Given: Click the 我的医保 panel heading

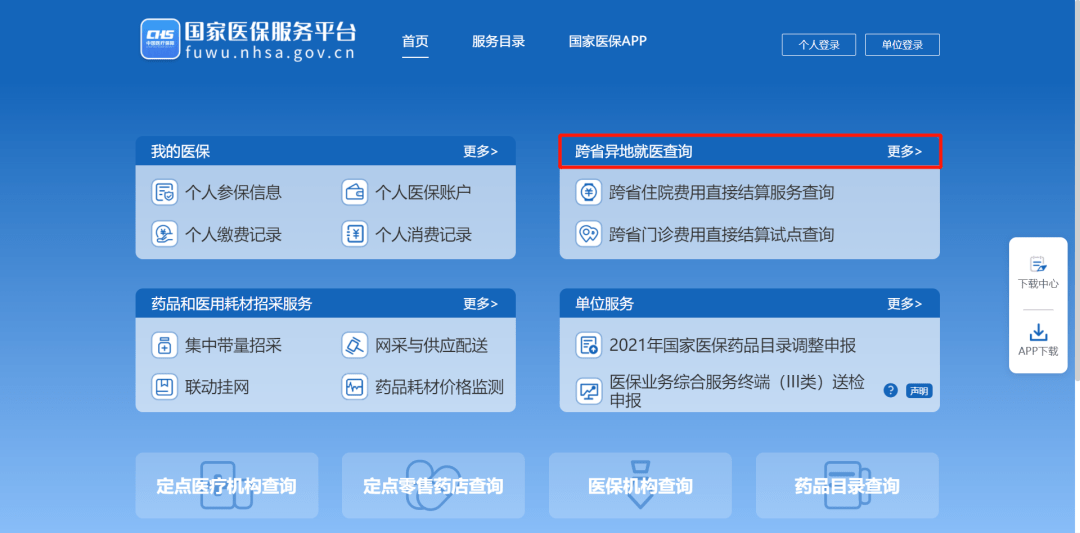Looking at the screenshot, I should click(180, 151).
